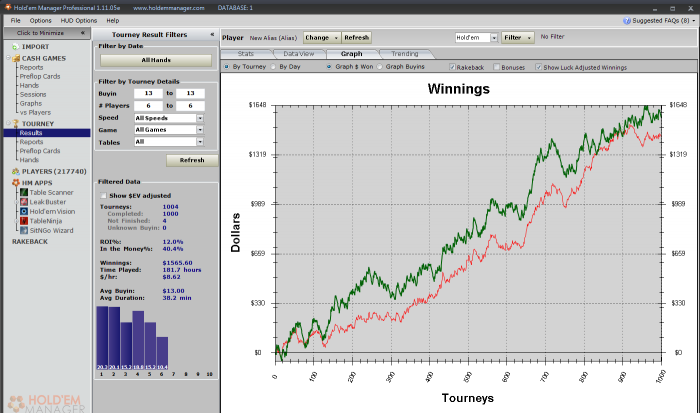Switch to the Trending tab
This screenshot has height=413, width=700.
[405, 54]
